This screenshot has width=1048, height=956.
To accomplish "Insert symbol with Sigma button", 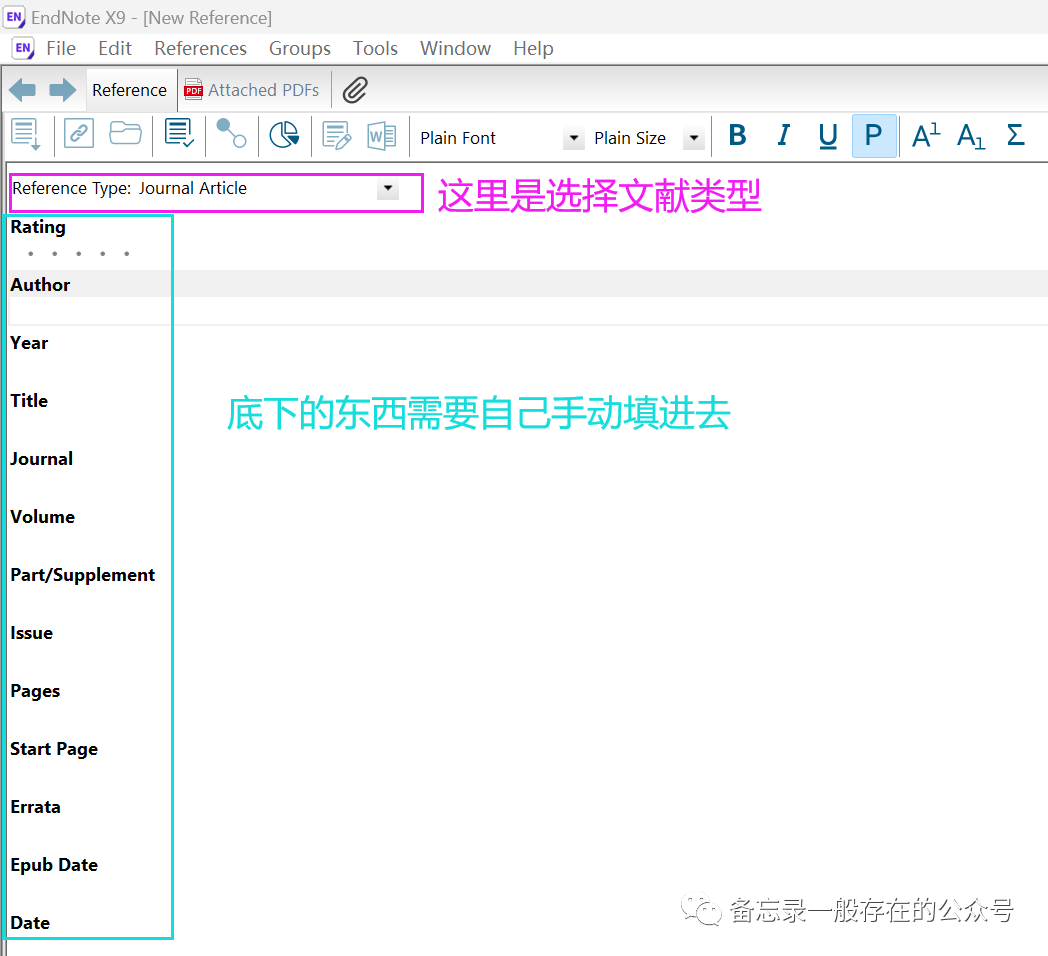I will tap(1015, 135).
